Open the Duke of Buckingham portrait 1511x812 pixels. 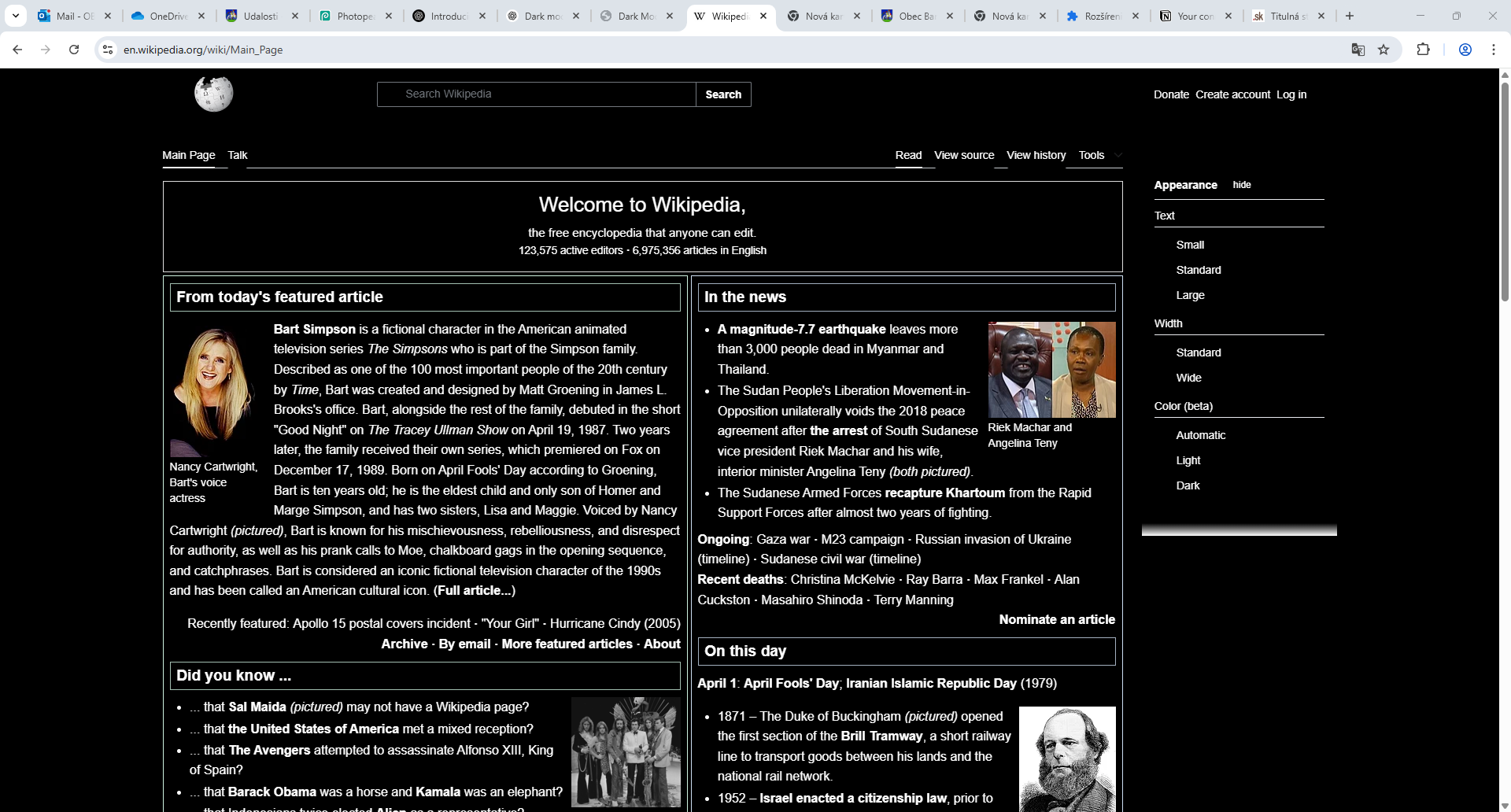[x=1067, y=759]
